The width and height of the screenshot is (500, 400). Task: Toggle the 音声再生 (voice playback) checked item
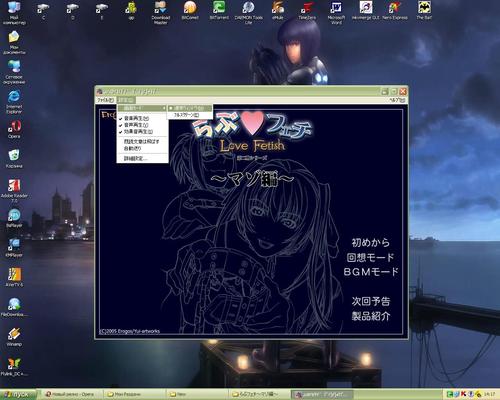click(142, 125)
